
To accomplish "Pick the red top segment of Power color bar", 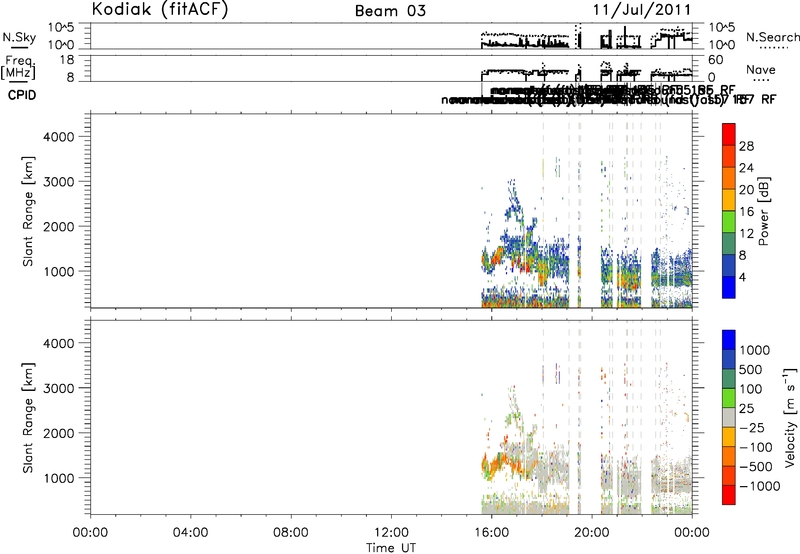I will click(x=729, y=134).
